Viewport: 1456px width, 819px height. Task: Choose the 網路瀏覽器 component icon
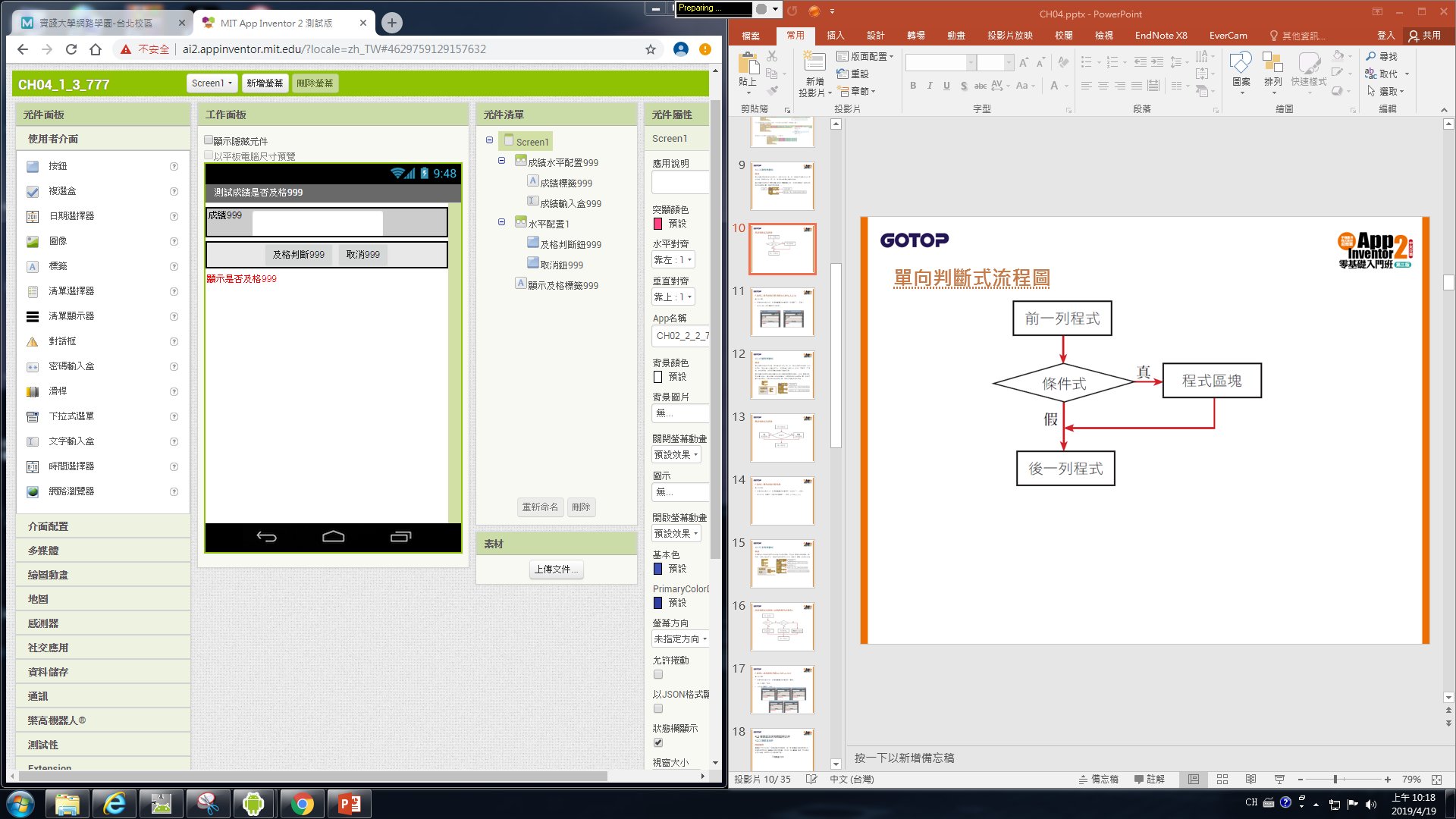(33, 491)
